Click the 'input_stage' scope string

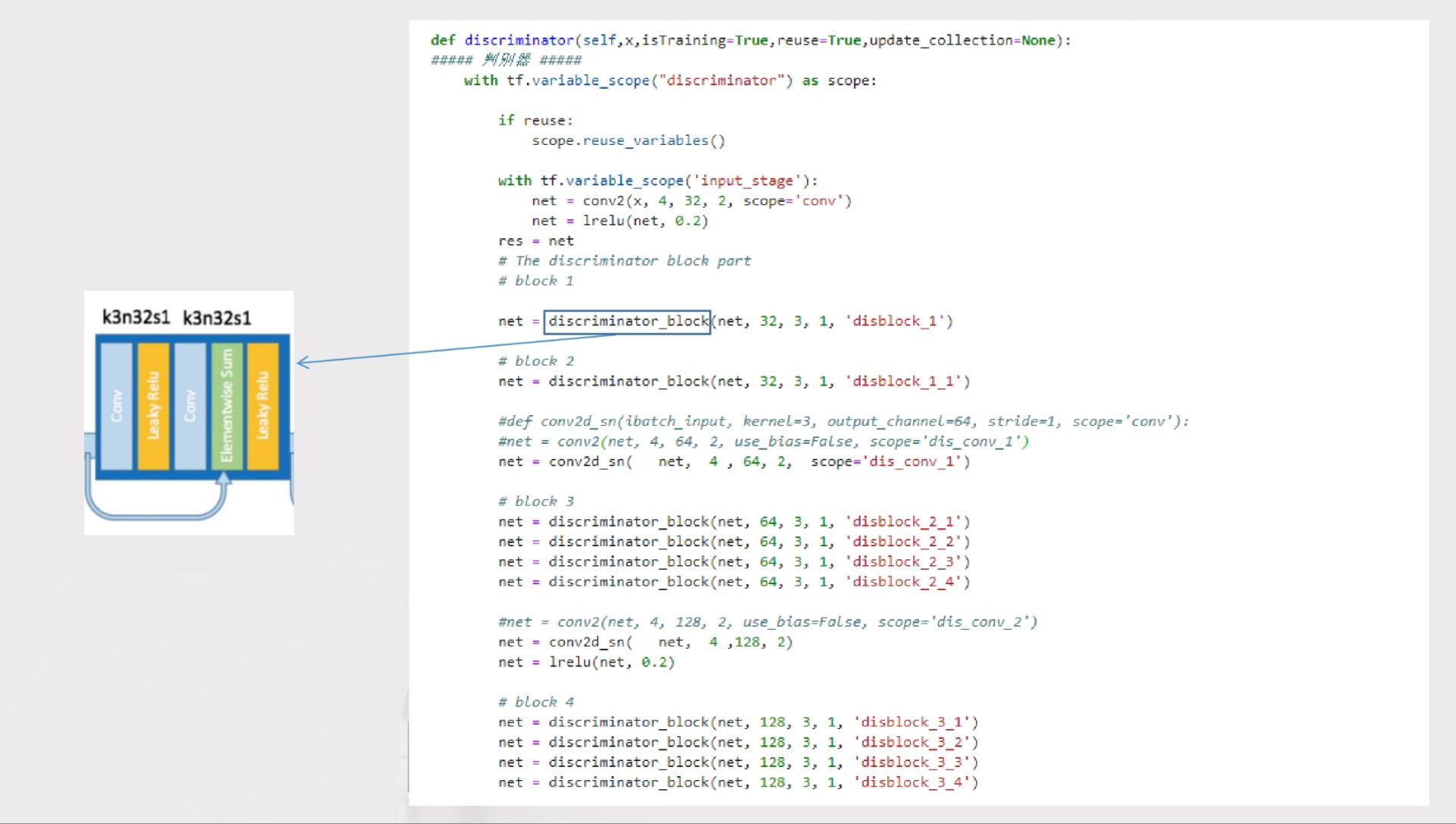pyautogui.click(x=746, y=181)
